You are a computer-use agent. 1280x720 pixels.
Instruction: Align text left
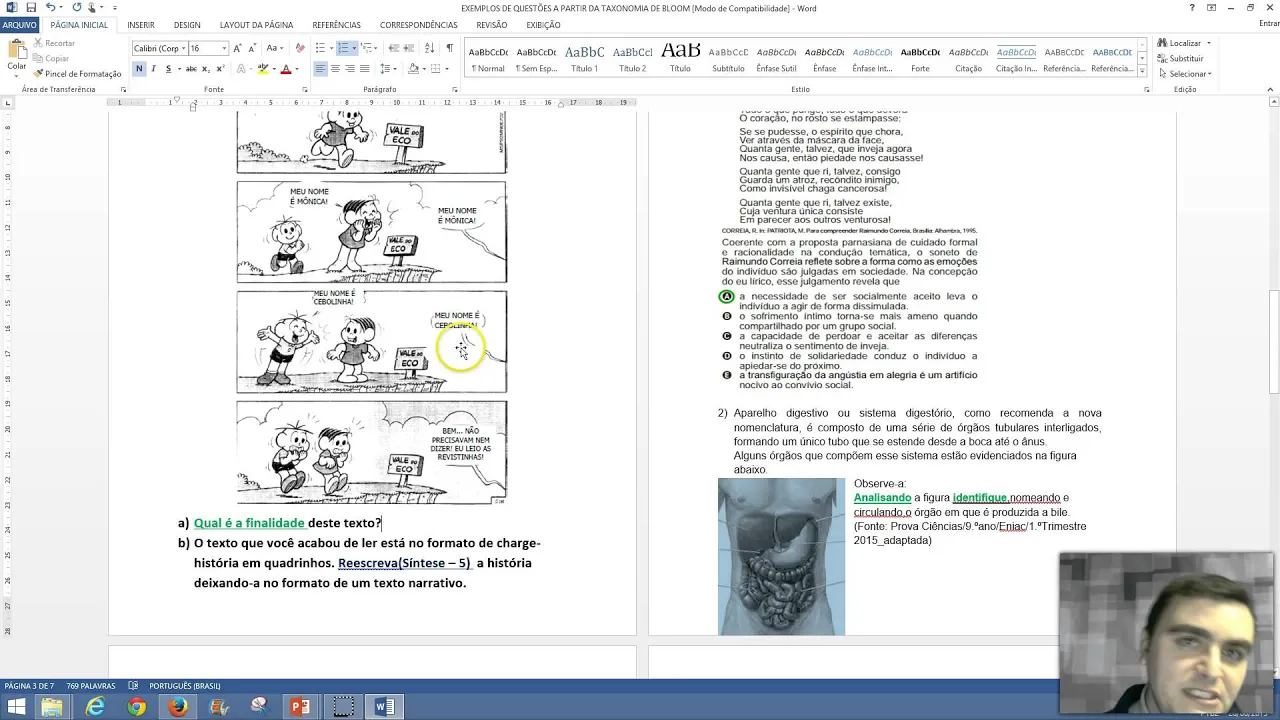pyautogui.click(x=321, y=69)
